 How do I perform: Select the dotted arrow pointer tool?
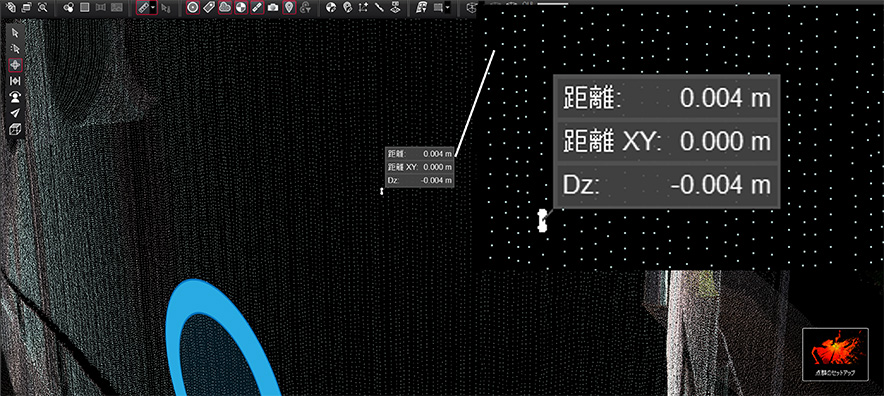[15, 49]
